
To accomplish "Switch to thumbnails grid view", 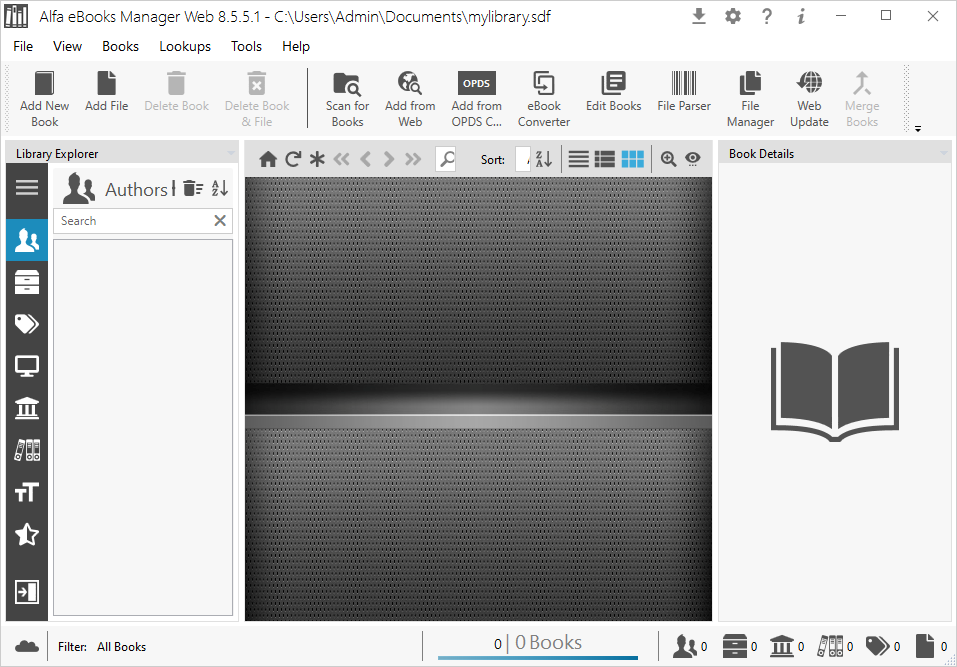I will 632,159.
